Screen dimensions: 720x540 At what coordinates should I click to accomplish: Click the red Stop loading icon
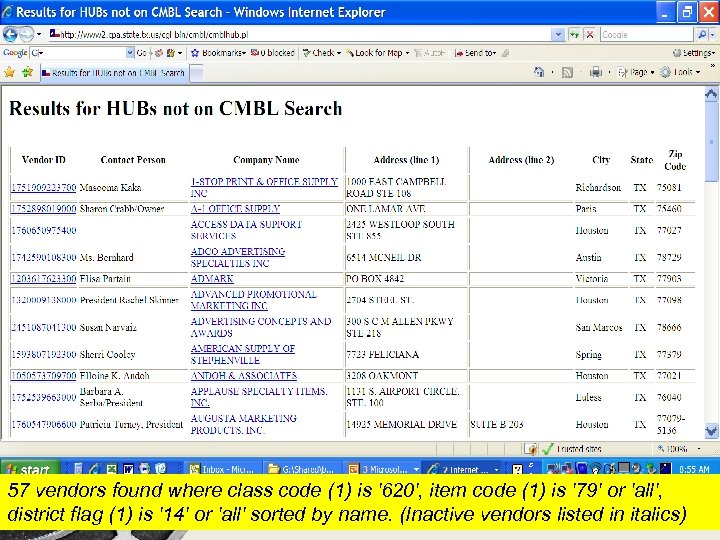click(x=590, y=34)
